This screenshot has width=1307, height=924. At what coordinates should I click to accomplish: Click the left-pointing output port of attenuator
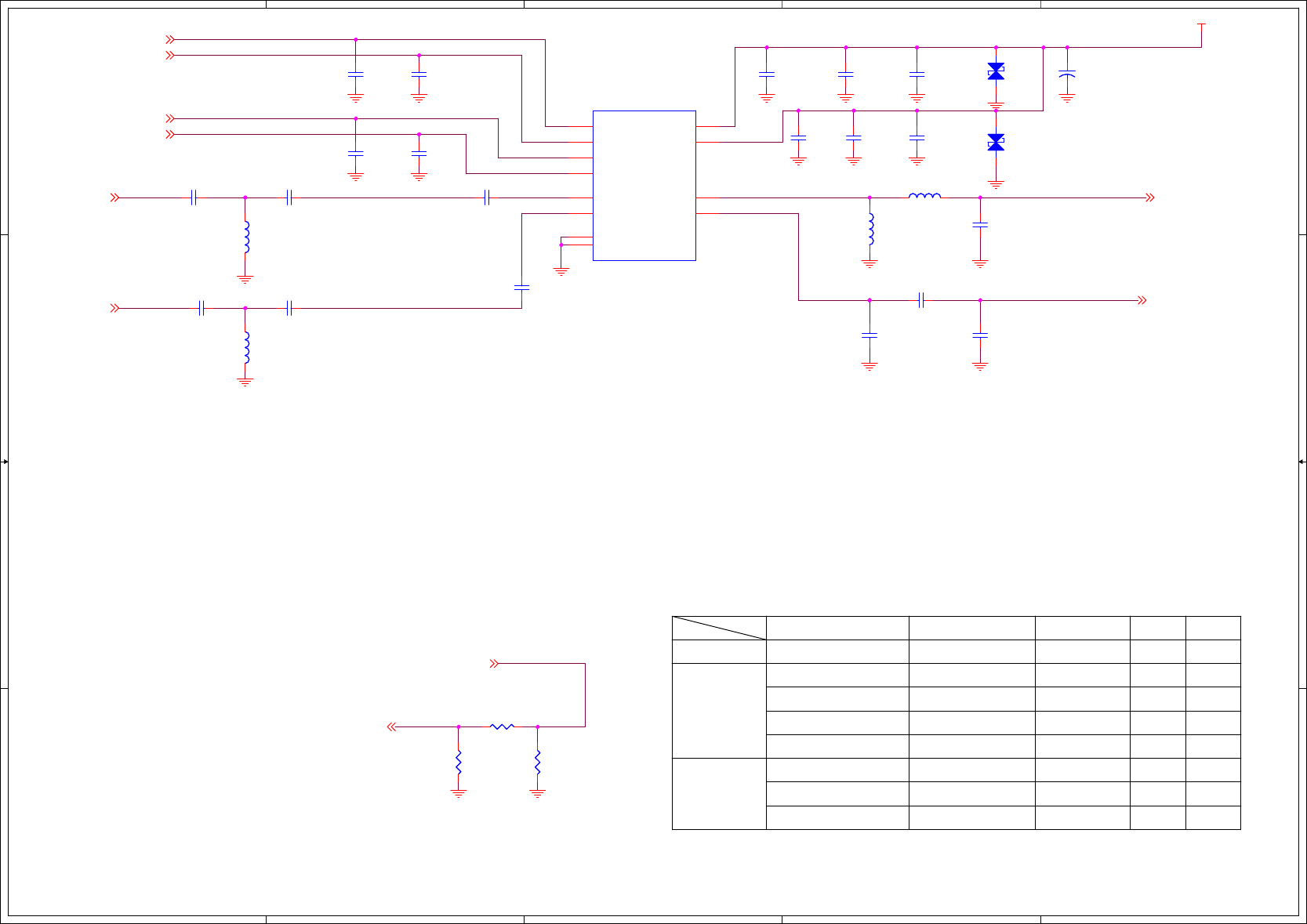pyautogui.click(x=392, y=727)
